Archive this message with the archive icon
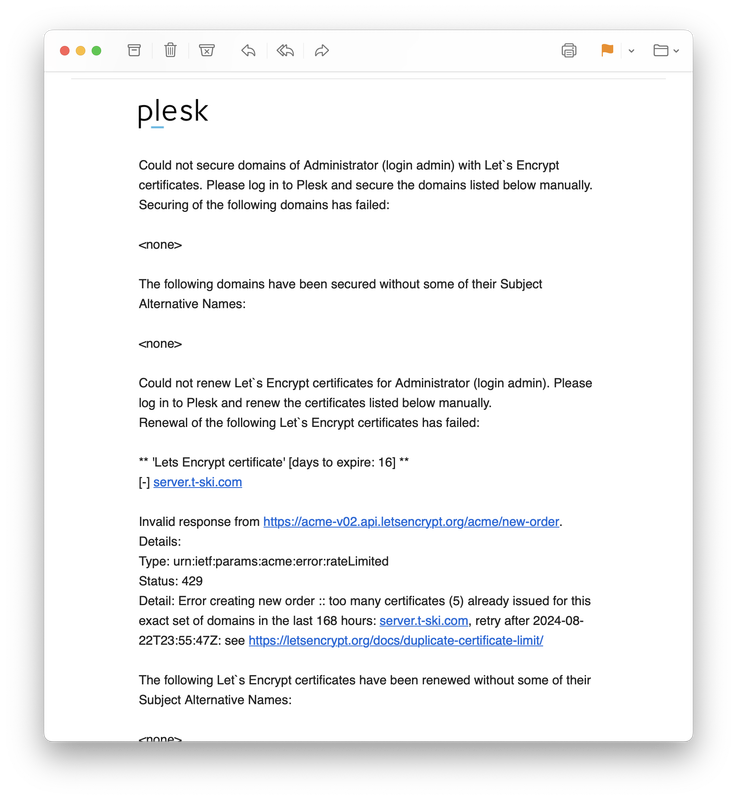 tap(134, 50)
